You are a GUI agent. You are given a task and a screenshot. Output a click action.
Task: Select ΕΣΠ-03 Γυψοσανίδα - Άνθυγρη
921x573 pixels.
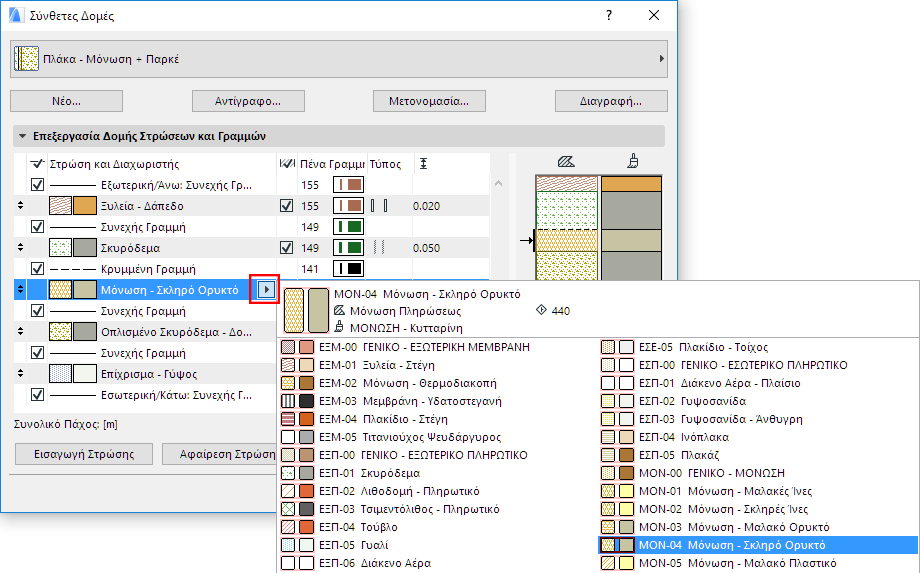(x=758, y=419)
